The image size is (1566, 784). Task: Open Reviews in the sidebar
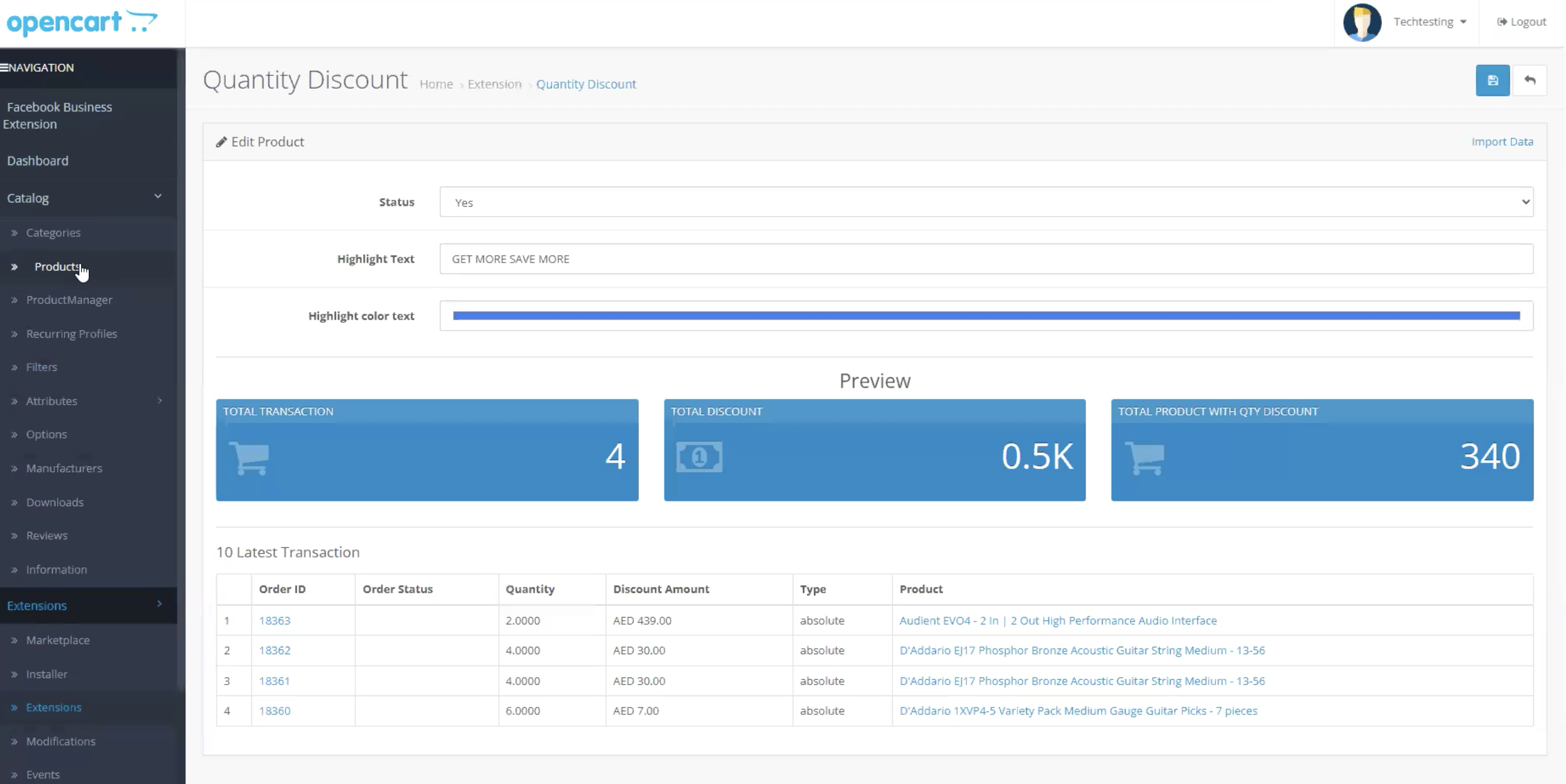point(46,535)
